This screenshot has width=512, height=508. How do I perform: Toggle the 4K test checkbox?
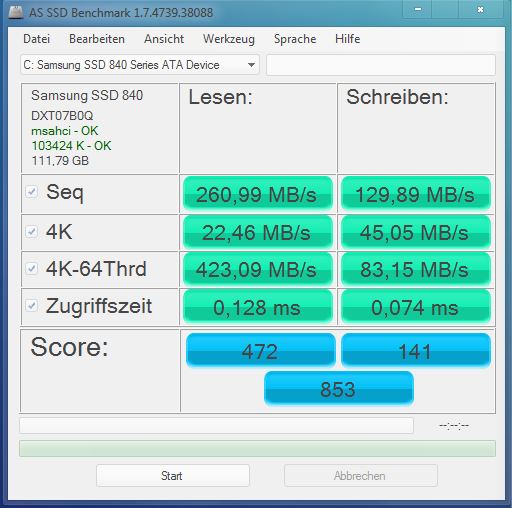(32, 231)
